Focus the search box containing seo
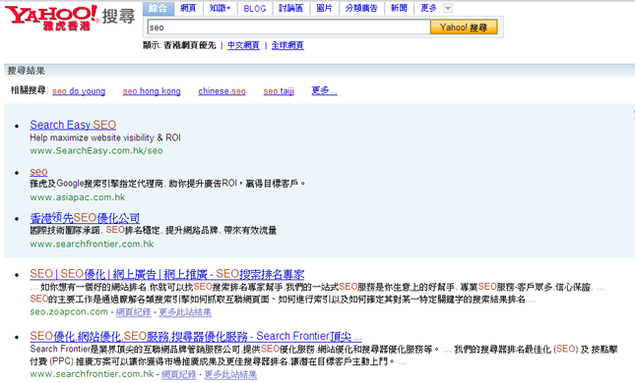The image size is (635, 383). click(x=288, y=28)
